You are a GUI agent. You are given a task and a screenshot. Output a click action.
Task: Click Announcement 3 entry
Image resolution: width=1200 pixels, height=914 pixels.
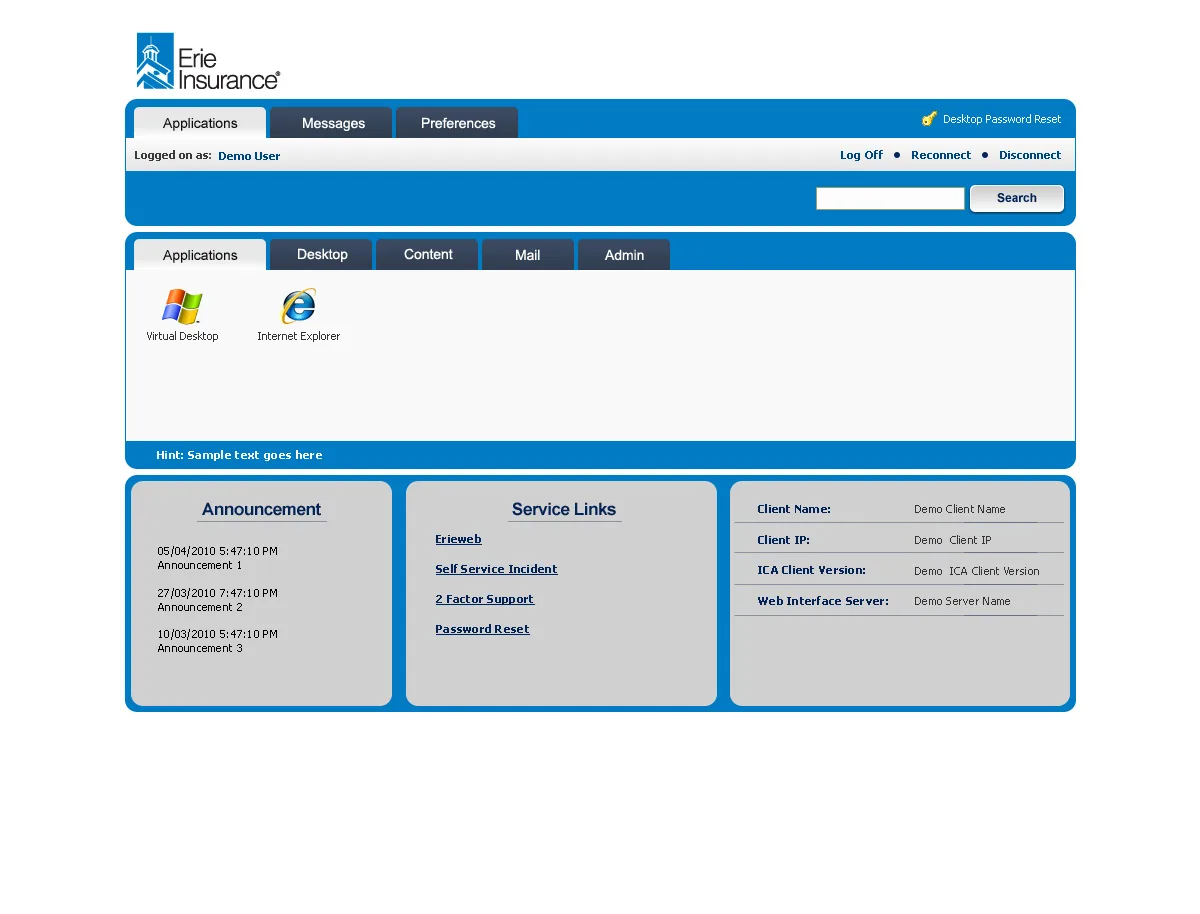(200, 648)
